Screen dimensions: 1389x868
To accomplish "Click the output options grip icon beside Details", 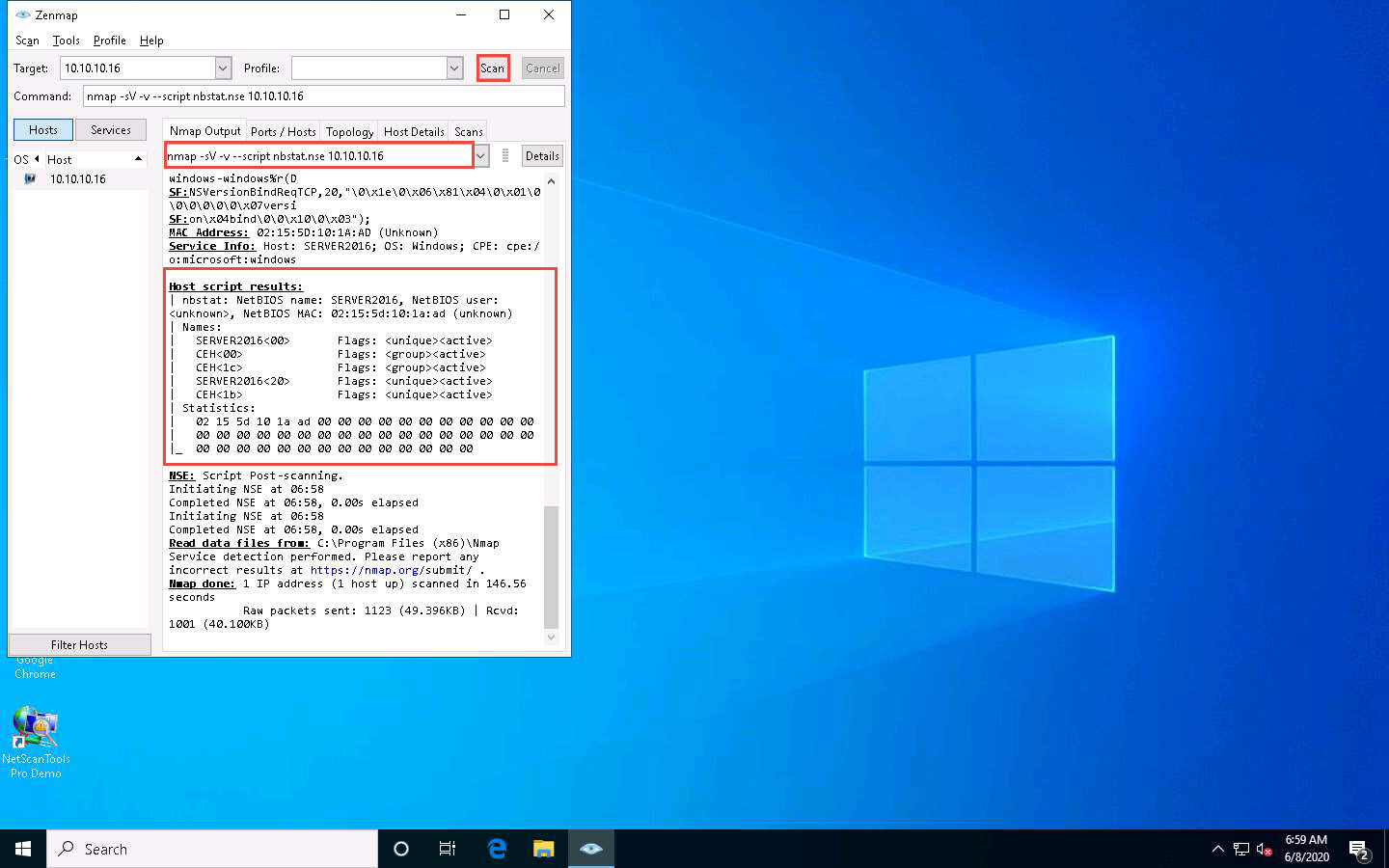I will point(505,155).
